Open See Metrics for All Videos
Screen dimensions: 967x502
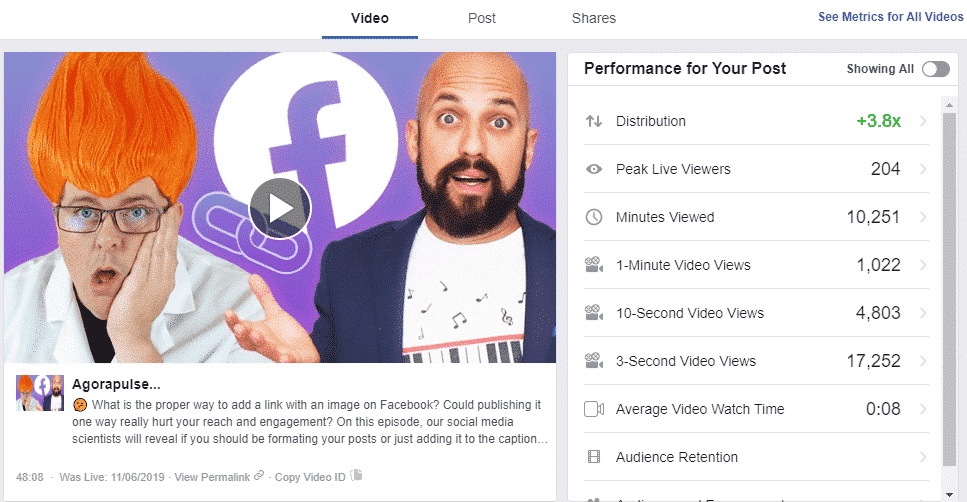[891, 17]
